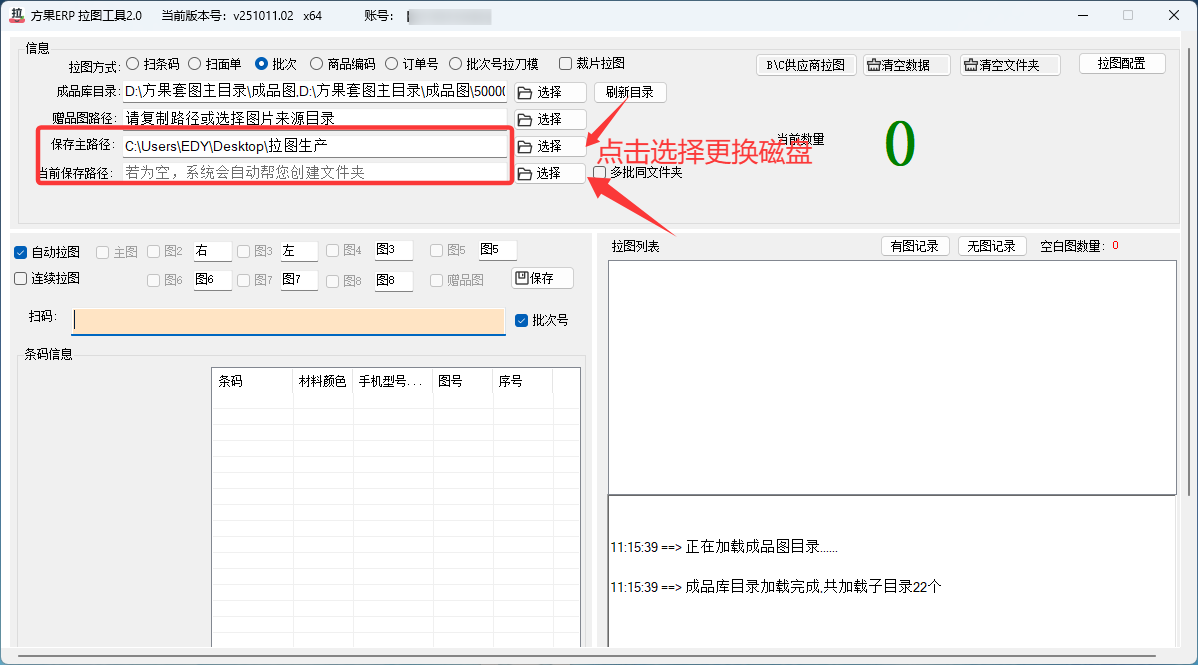Click the 清空文件夹 button
Image resolution: width=1198 pixels, height=665 pixels.
(1010, 65)
